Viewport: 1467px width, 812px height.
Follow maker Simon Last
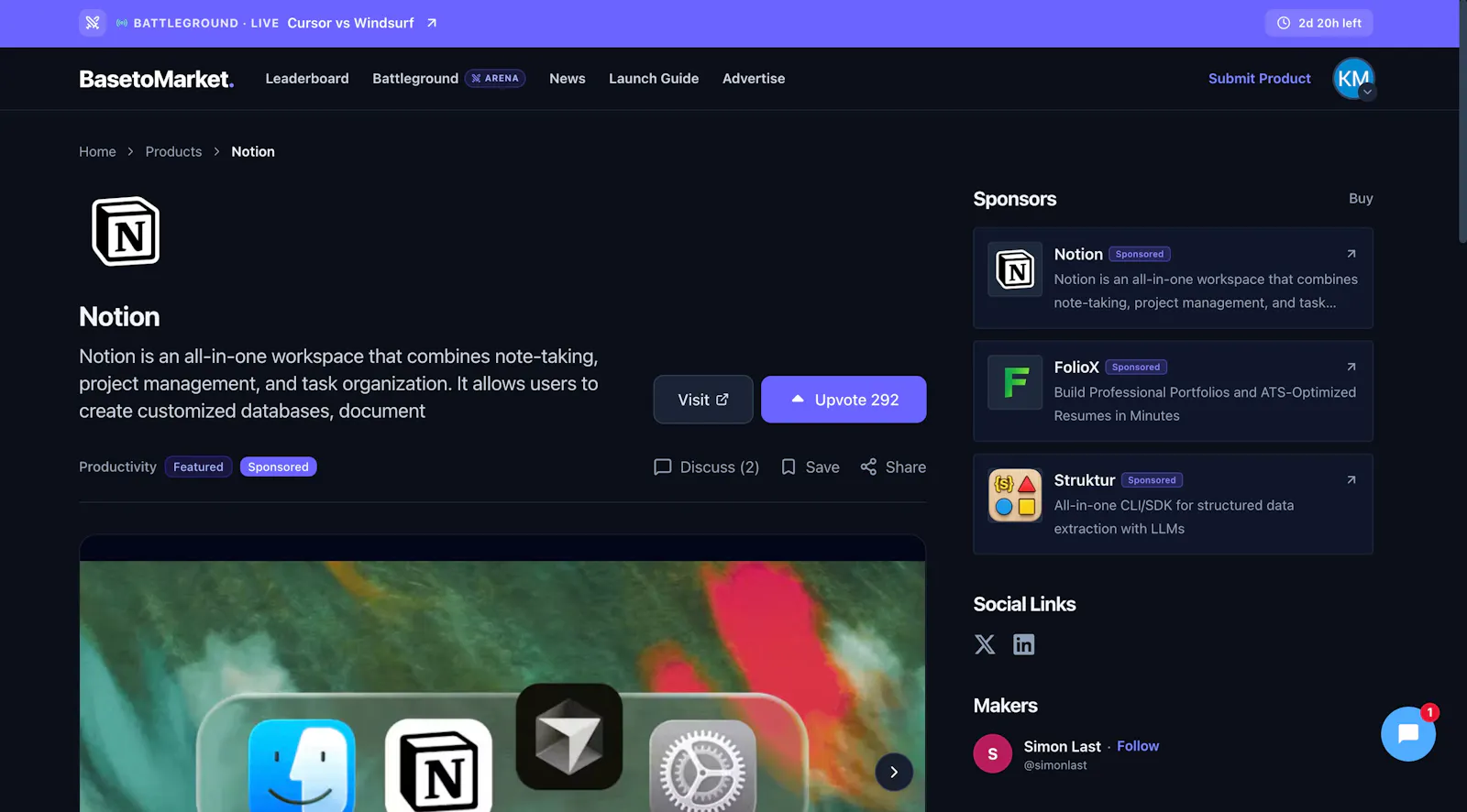(1138, 746)
